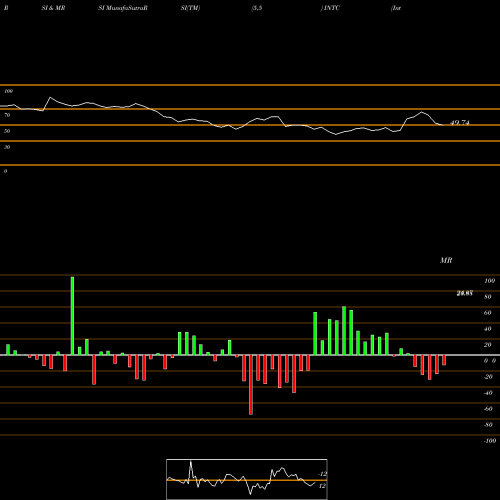This screenshot has width=500, height=500.
Task: Click the INTC ticker symbol in header
Action: click(332, 8)
